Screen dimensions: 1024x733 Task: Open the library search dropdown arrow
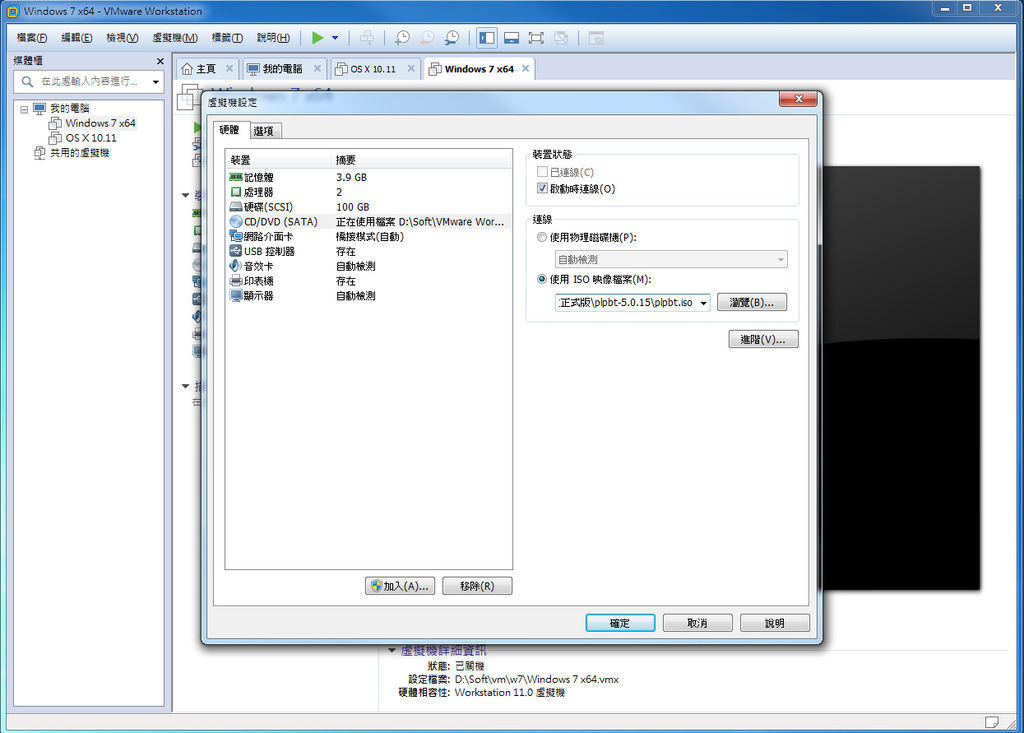click(156, 82)
